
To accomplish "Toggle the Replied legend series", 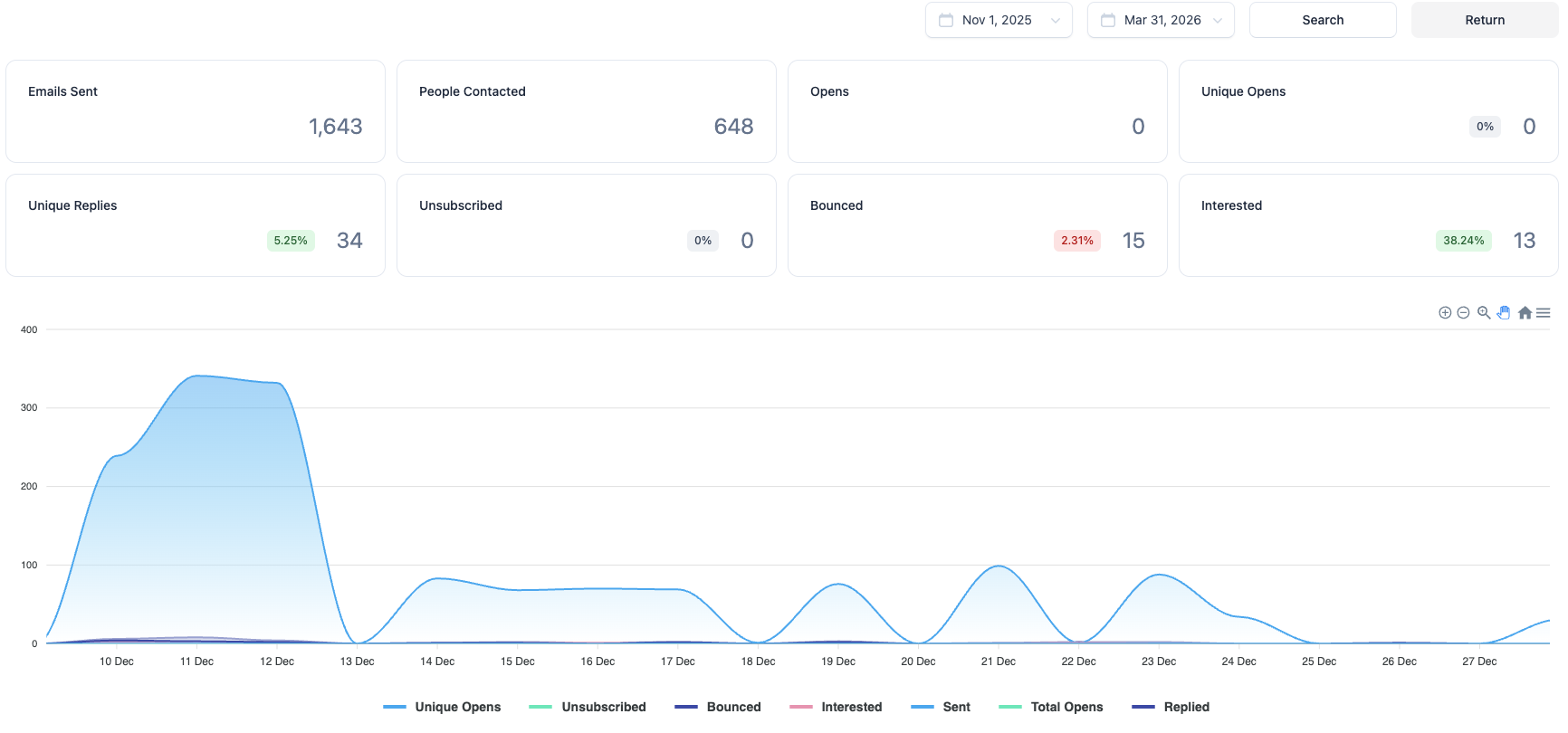I will point(1171,707).
